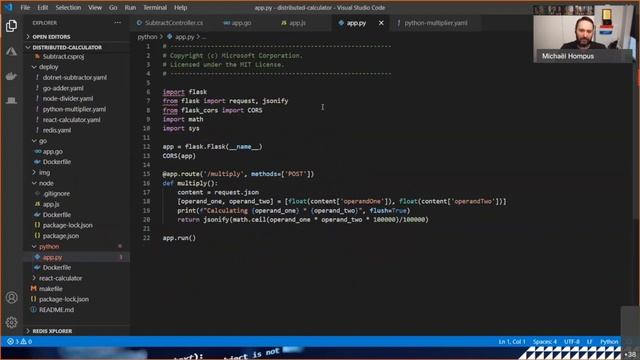Open dotnet-subtractor.yaml file
This screenshot has width=640, height=360.
coord(75,77)
